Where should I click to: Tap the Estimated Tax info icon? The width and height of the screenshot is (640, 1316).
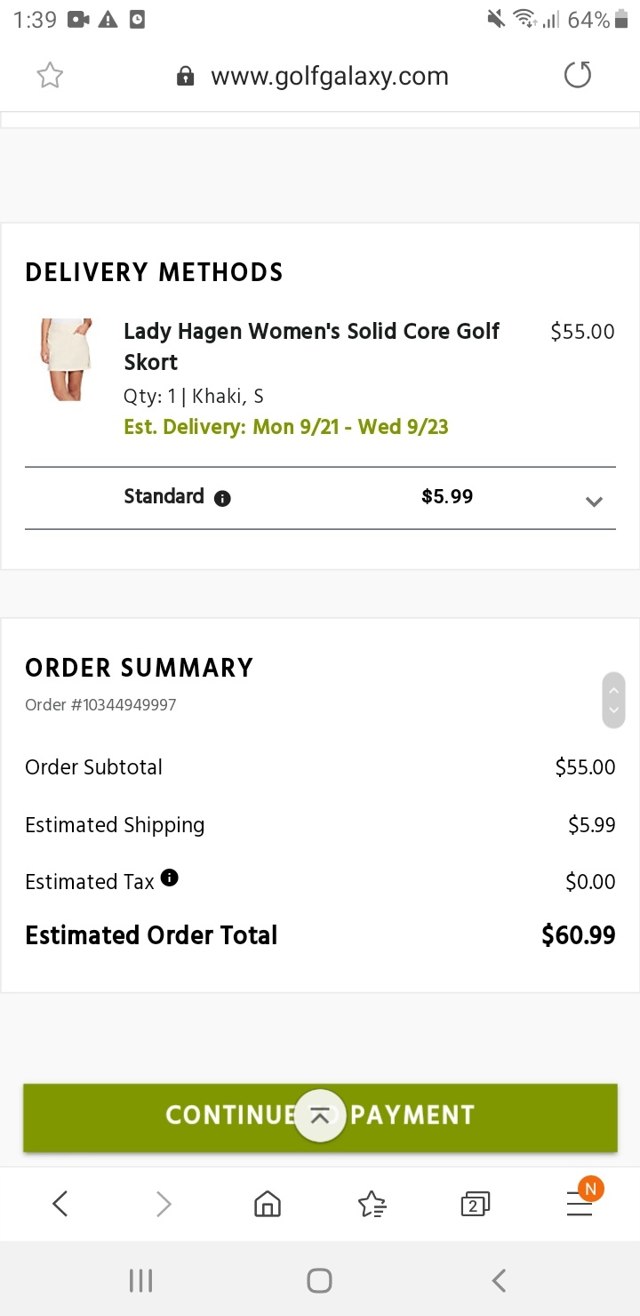coord(170,878)
